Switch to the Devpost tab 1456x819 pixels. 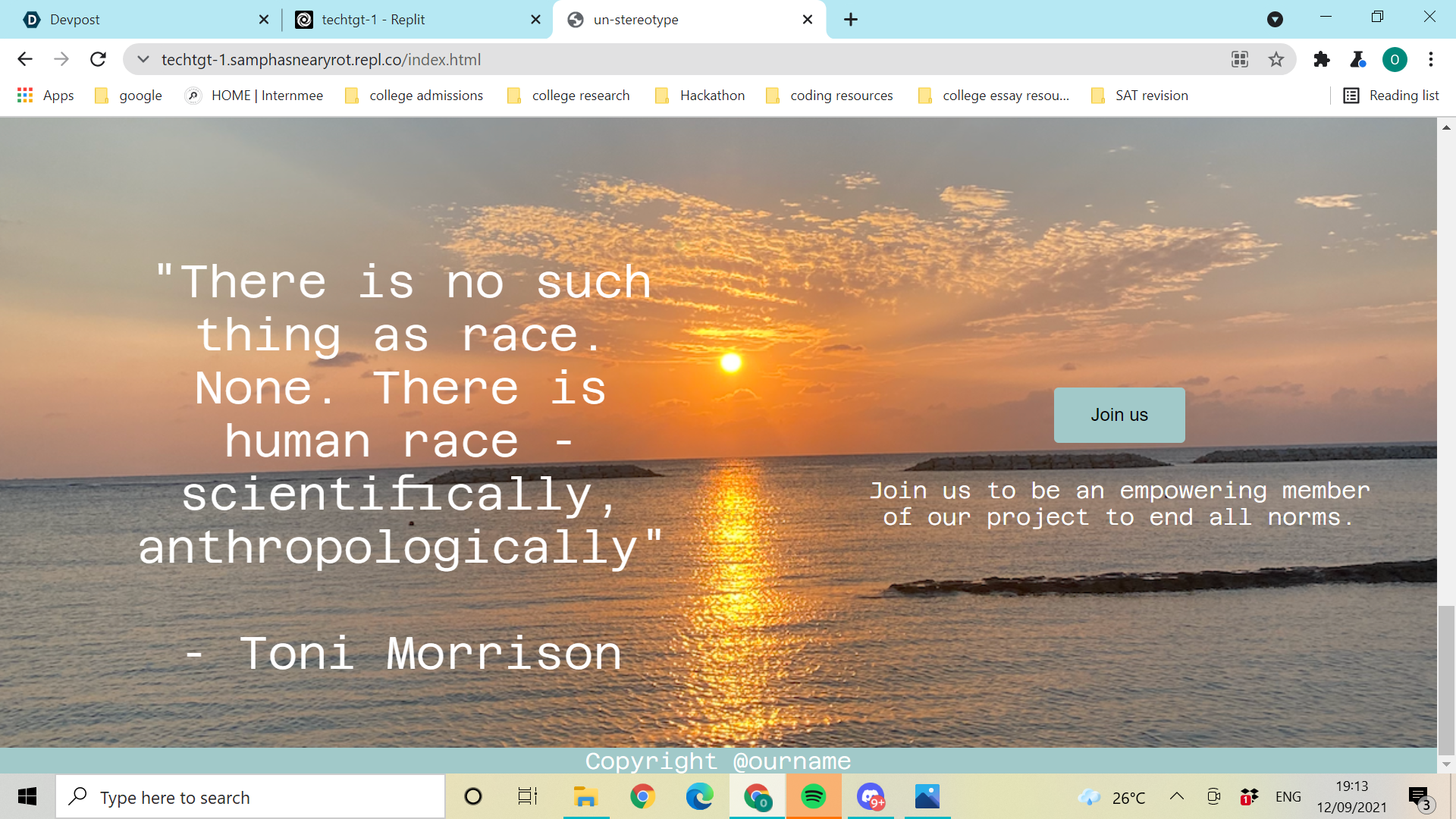(136, 19)
